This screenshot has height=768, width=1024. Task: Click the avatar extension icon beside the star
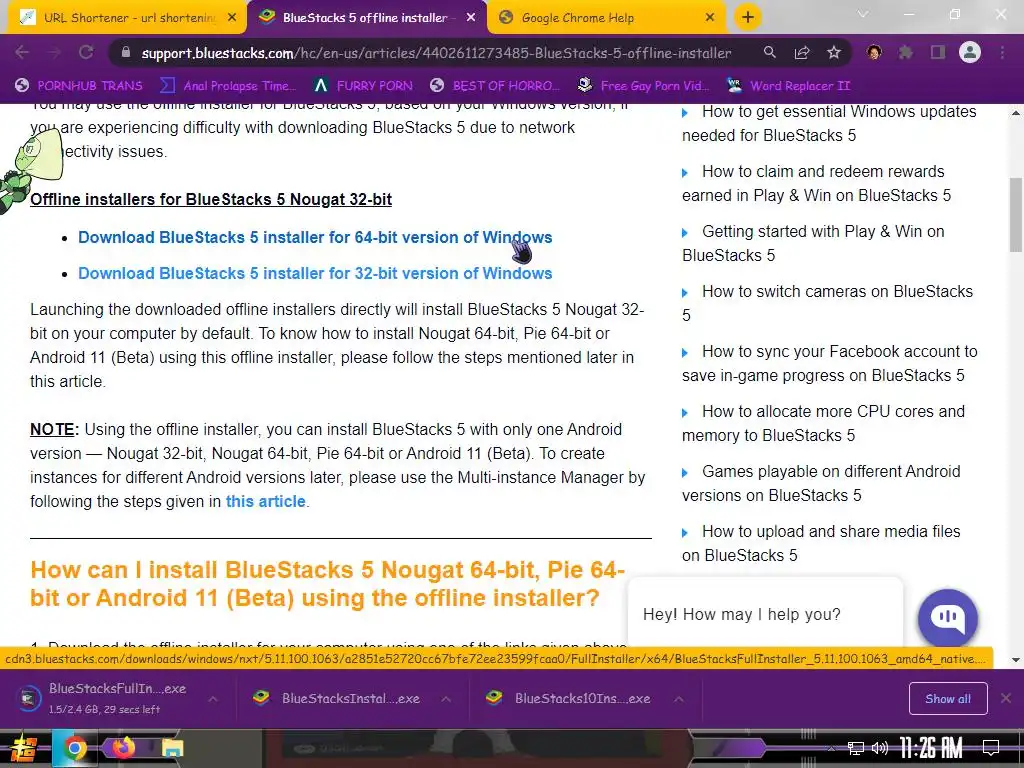click(x=874, y=52)
